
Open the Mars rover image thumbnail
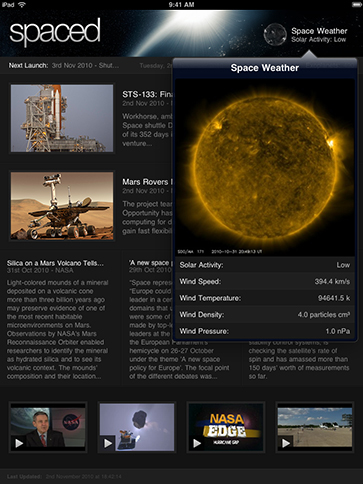pos(62,206)
